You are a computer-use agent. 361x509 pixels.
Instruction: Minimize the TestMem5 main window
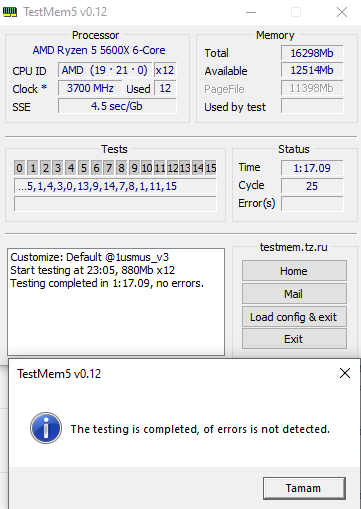tap(251, 13)
